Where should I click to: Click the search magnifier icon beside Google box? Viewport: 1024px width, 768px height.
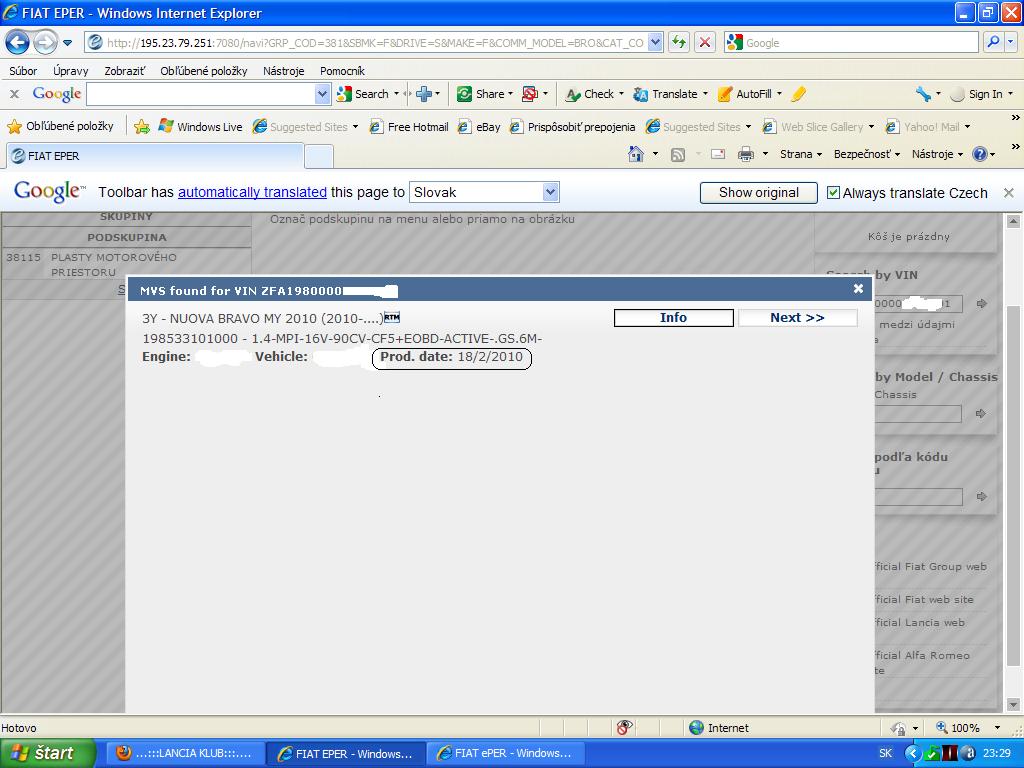pos(993,42)
